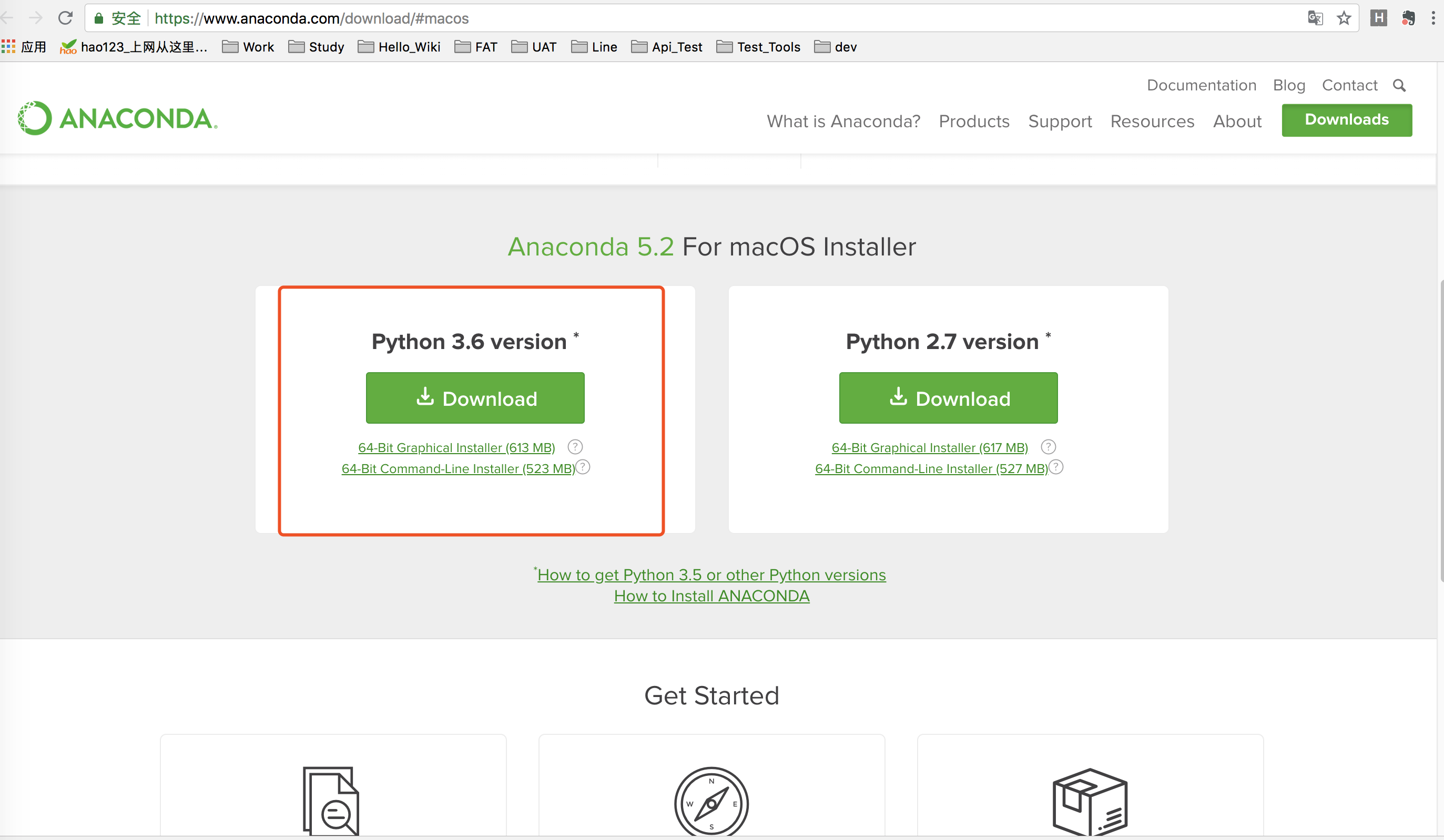Click the help icon next to 64-Bit Command-Line Installer Python 3.6

pyautogui.click(x=583, y=467)
